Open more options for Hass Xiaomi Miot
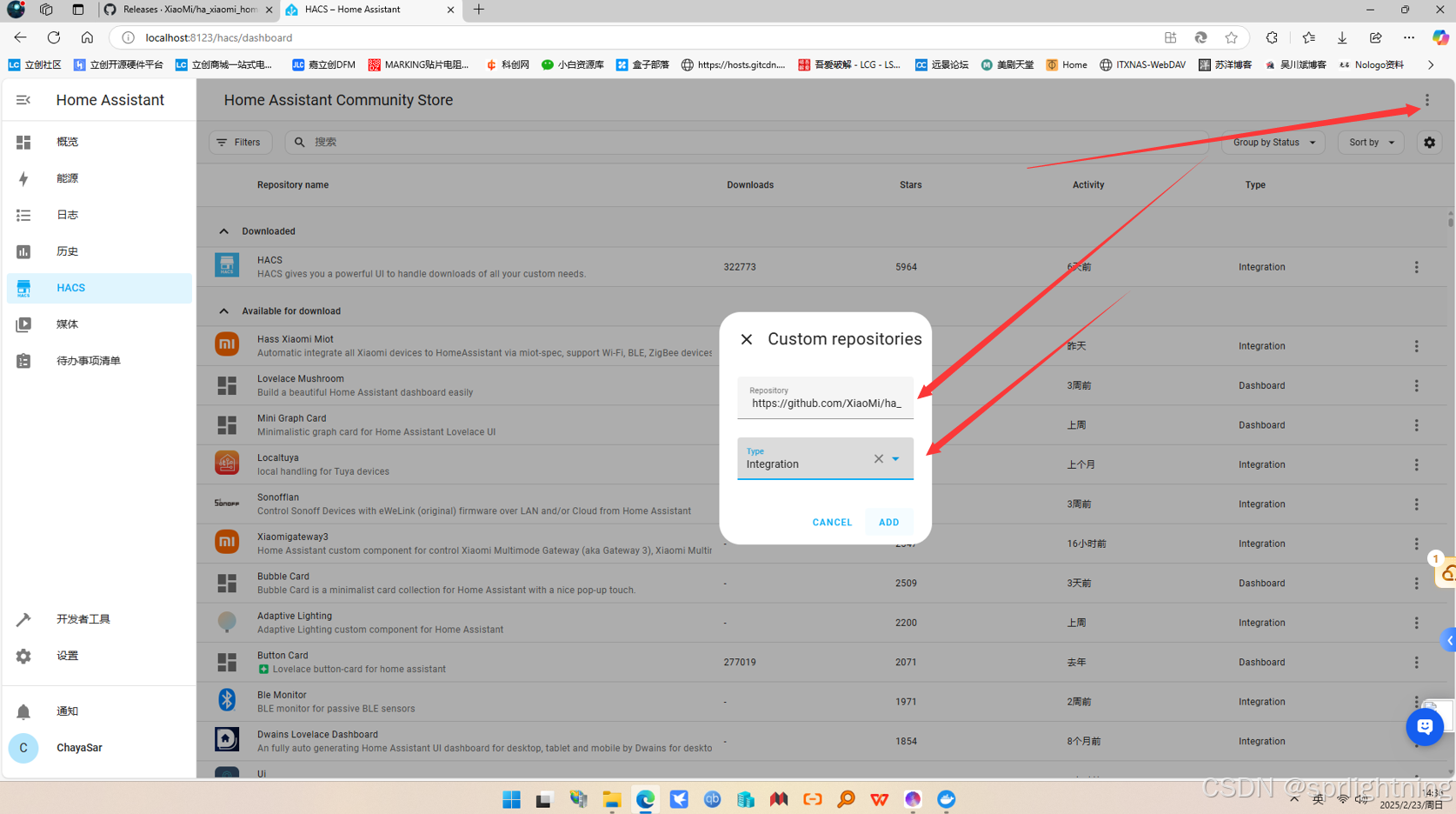The width and height of the screenshot is (1456, 814). (1416, 346)
